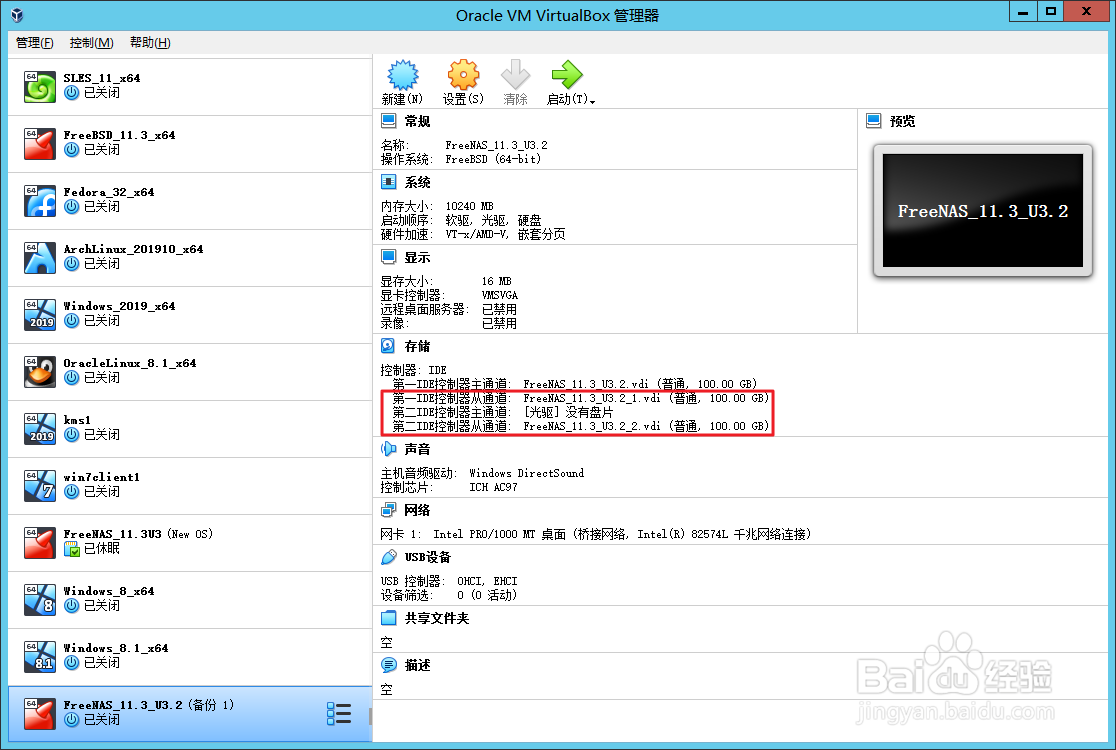Expand the Start (启动) dropdown arrow
The height and width of the screenshot is (750, 1116).
coord(593,101)
